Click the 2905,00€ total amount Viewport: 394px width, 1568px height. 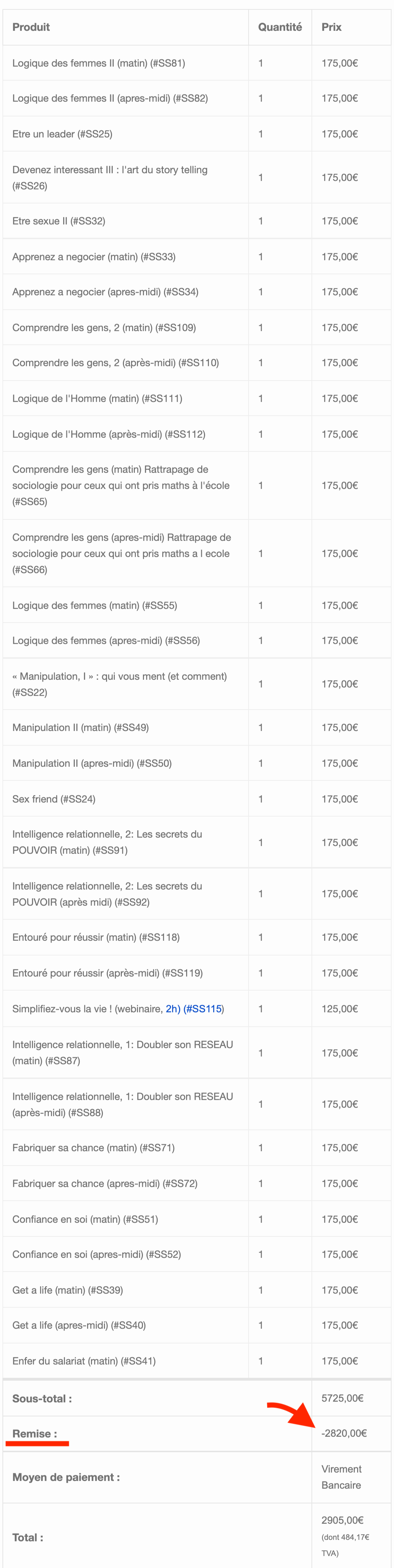tap(342, 1520)
